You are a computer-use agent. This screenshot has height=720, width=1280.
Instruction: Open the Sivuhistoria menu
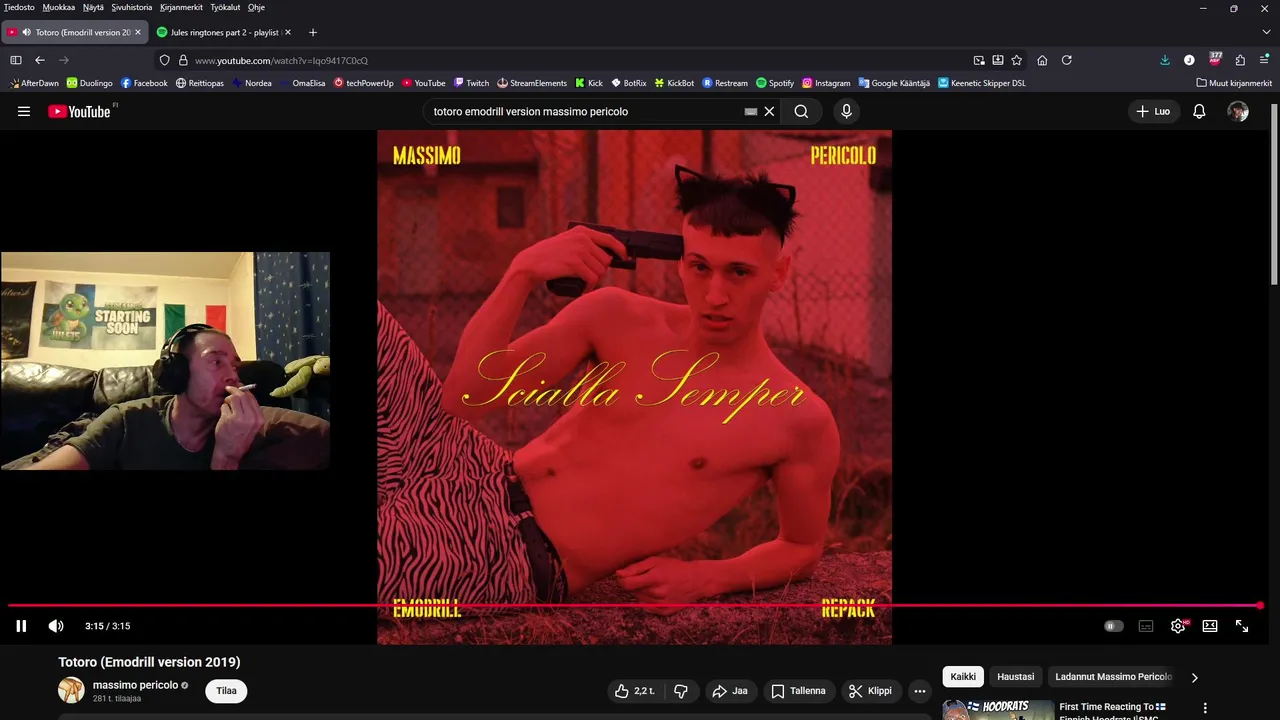[132, 7]
